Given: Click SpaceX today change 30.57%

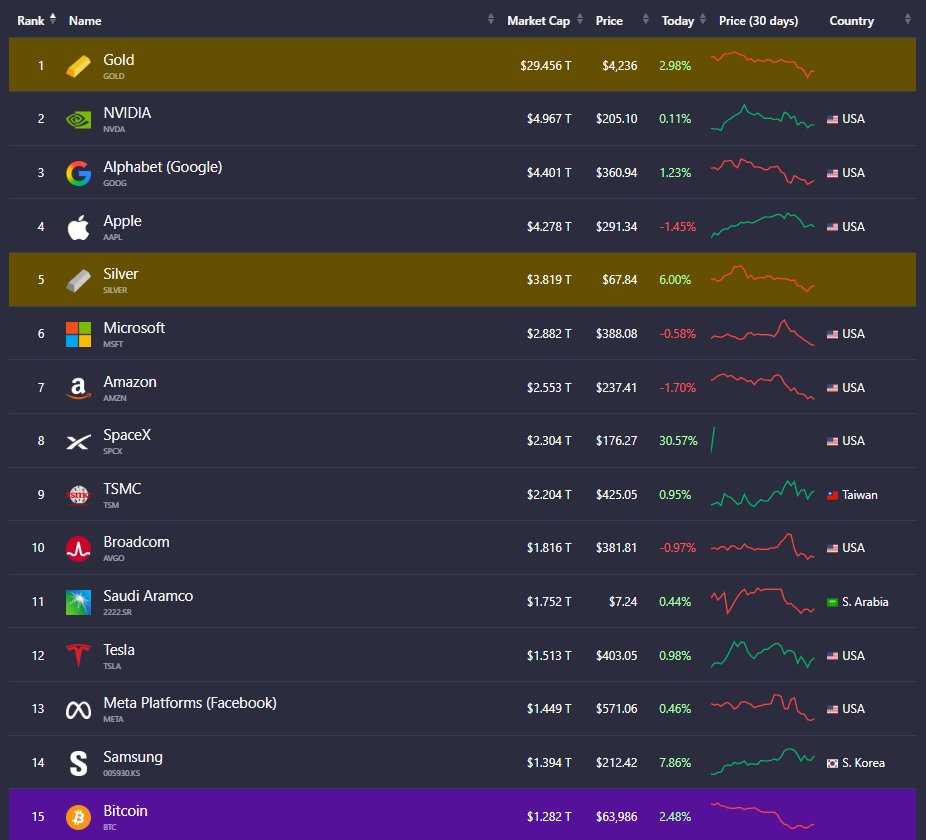Looking at the screenshot, I should point(678,441).
